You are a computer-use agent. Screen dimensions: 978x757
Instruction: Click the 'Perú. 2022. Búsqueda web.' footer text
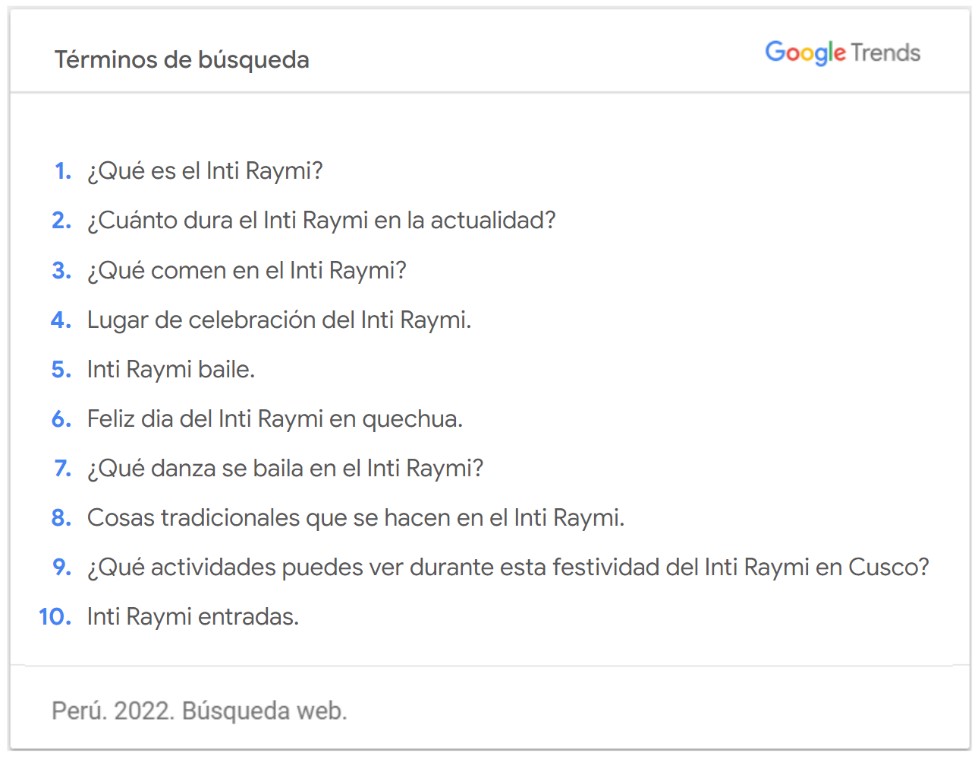(199, 711)
